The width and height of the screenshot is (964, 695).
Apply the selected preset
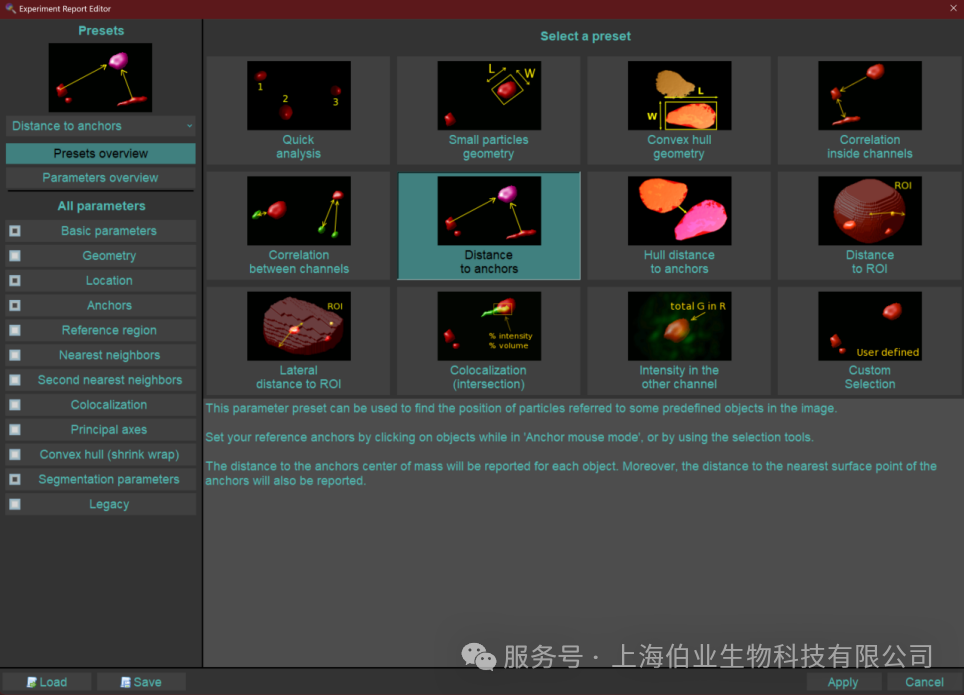[843, 682]
